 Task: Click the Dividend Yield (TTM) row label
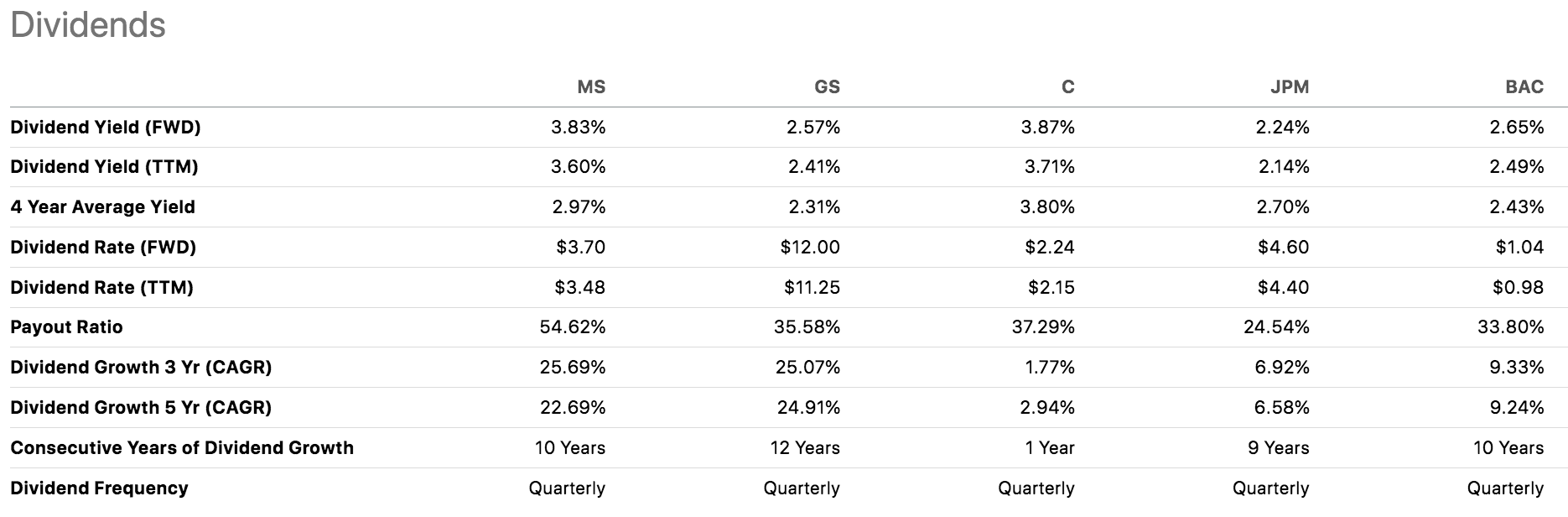[x=104, y=167]
